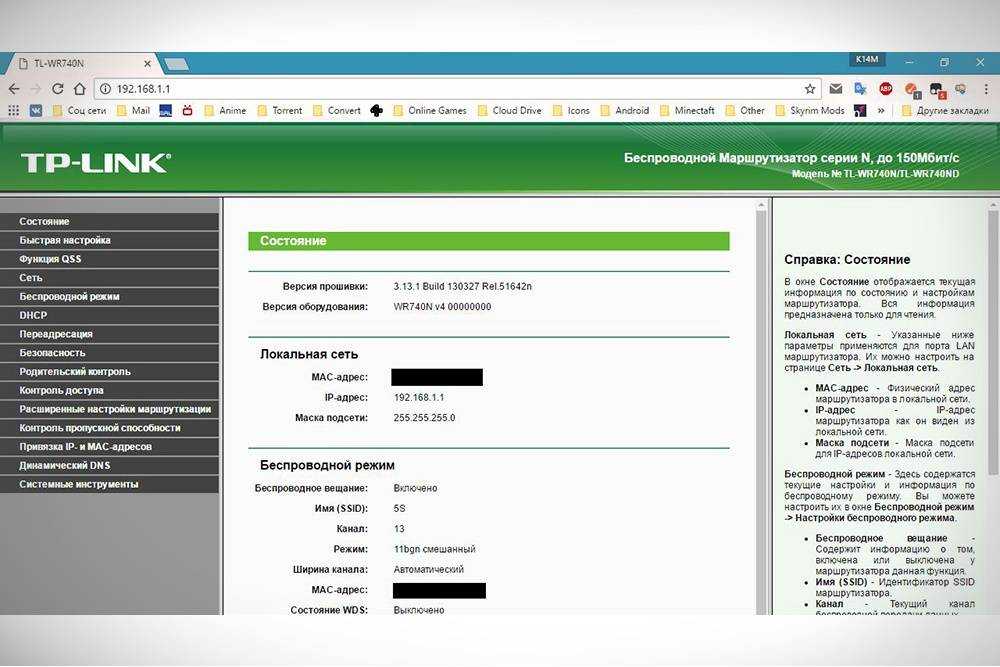Click the AdBlock Plus extension icon
This screenshot has width=1000, height=667.
(x=886, y=89)
